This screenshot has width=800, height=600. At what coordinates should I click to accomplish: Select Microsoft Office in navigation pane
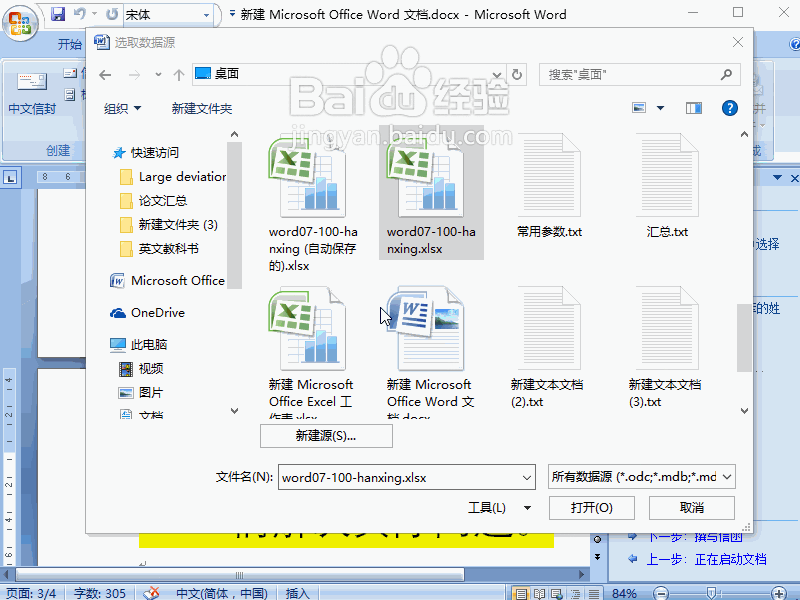[167, 281]
